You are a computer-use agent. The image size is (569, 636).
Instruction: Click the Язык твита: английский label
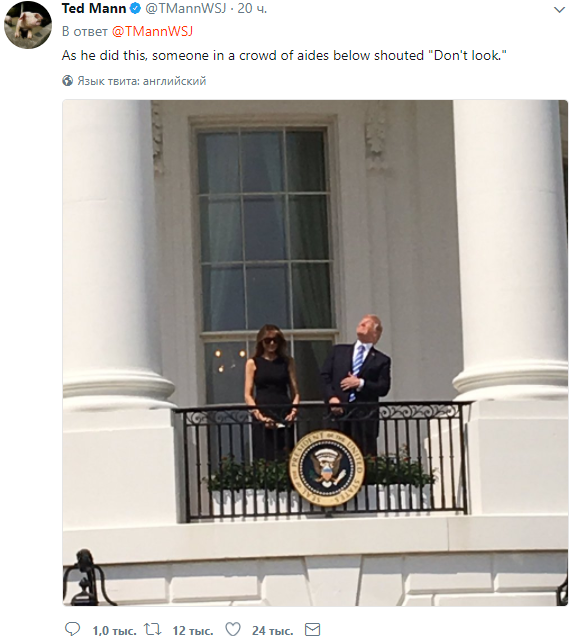tap(142, 81)
